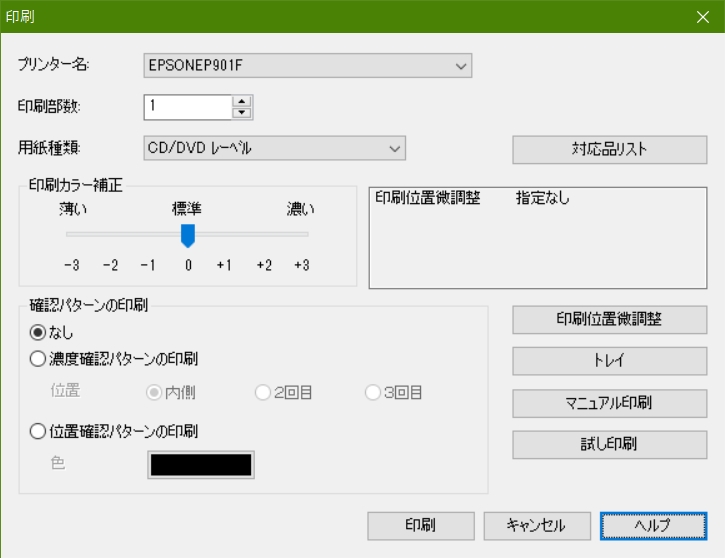This screenshot has width=725, height=558.
Task: Open 印刷位置微調整 settings button
Action: click(609, 319)
